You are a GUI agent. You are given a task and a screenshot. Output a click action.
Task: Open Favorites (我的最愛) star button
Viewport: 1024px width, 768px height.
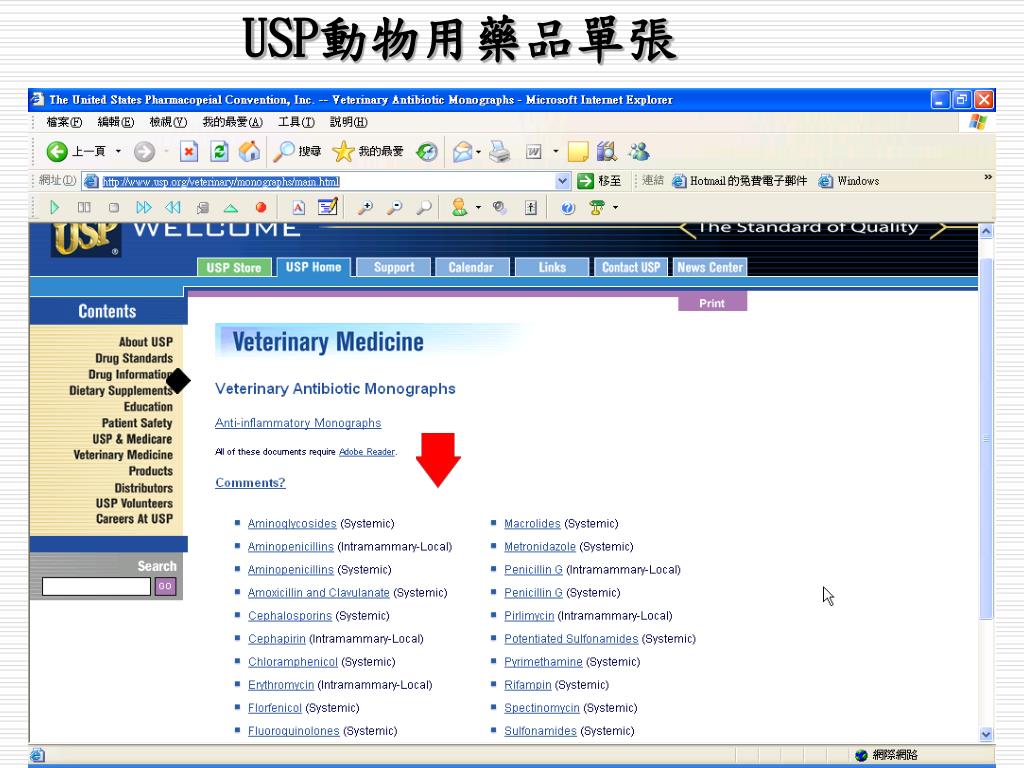[368, 152]
